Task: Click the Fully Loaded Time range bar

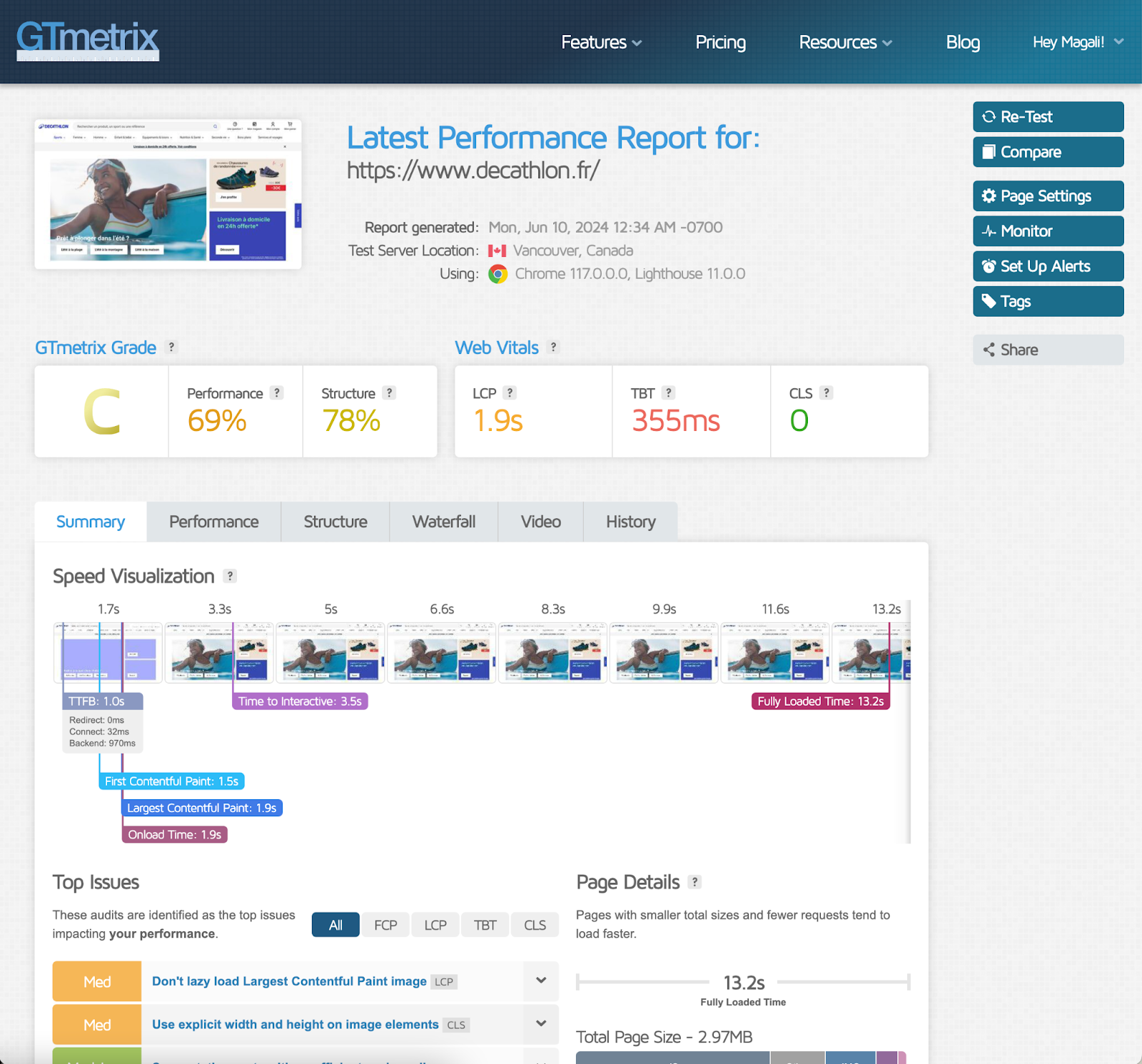Action: (x=743, y=982)
